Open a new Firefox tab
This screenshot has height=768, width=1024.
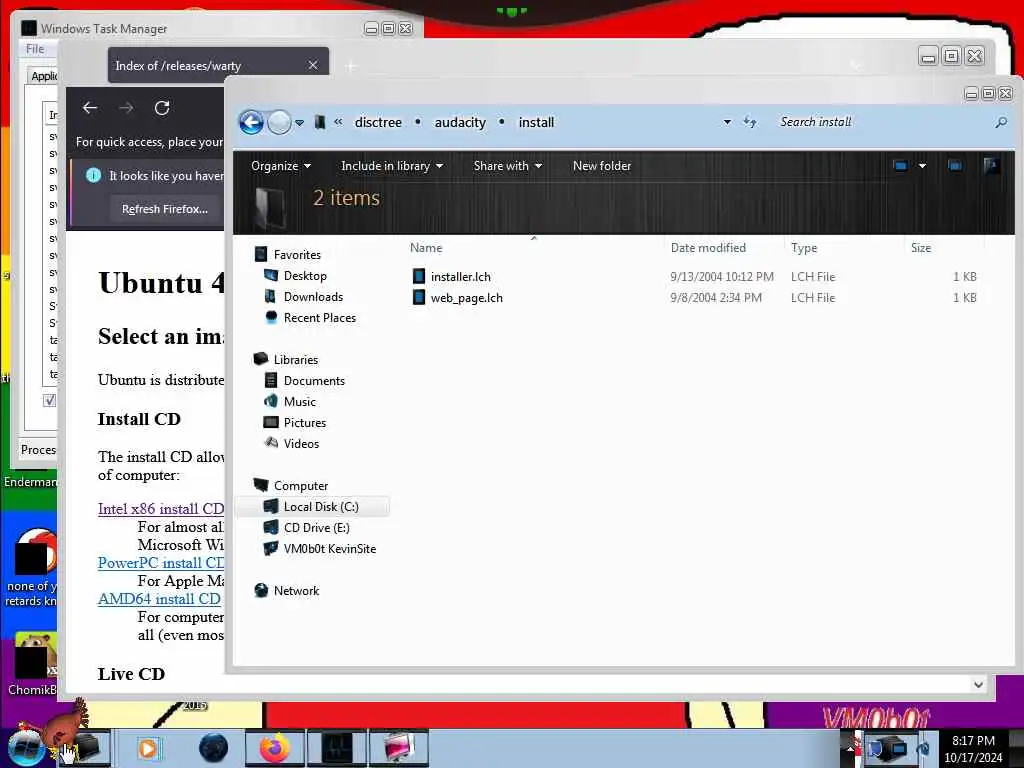[x=351, y=66]
